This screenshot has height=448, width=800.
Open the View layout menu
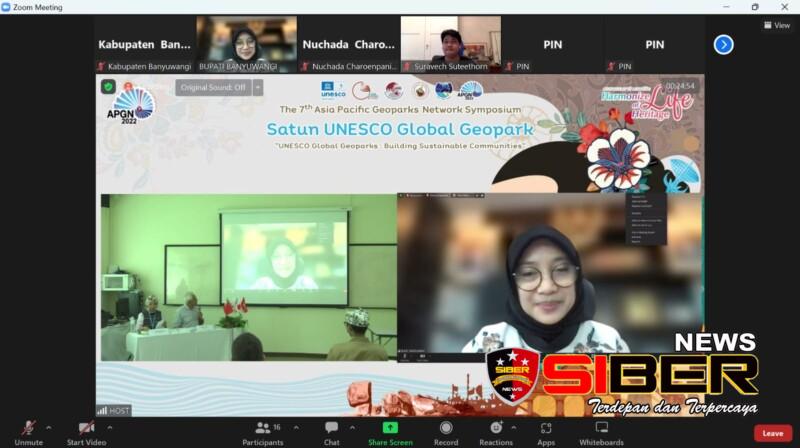pyautogui.click(x=776, y=25)
